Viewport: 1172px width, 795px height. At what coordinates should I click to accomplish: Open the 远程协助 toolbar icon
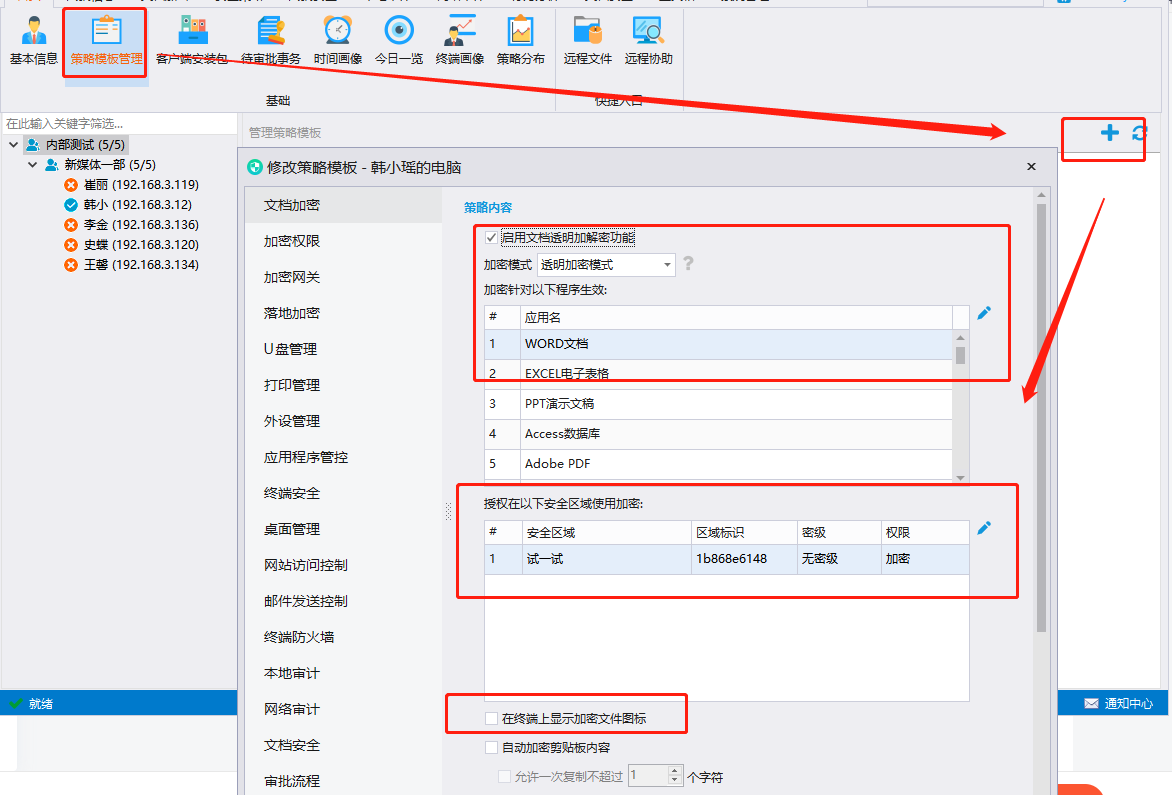click(x=649, y=40)
